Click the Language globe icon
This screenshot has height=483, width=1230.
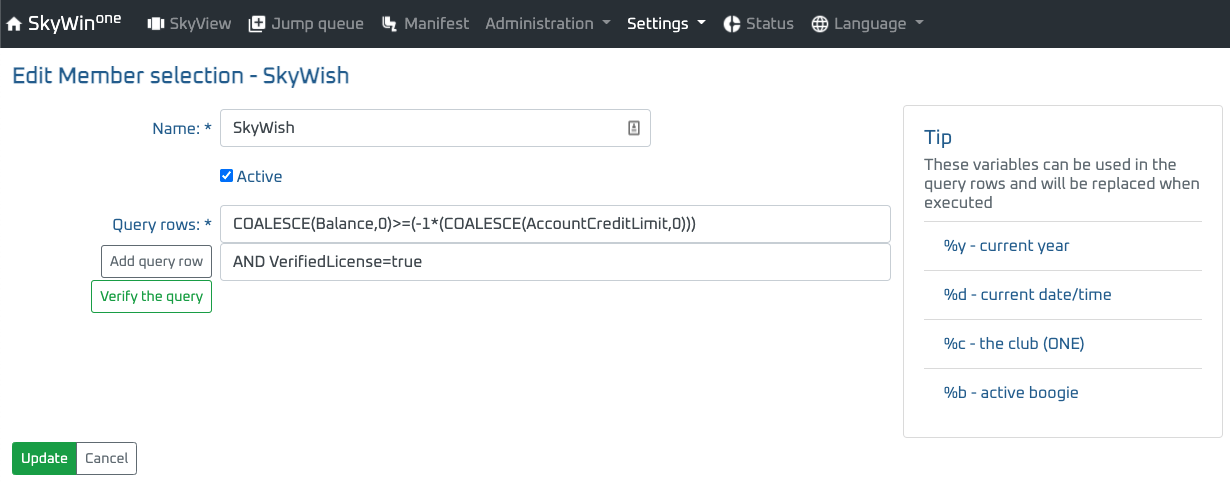pos(820,24)
